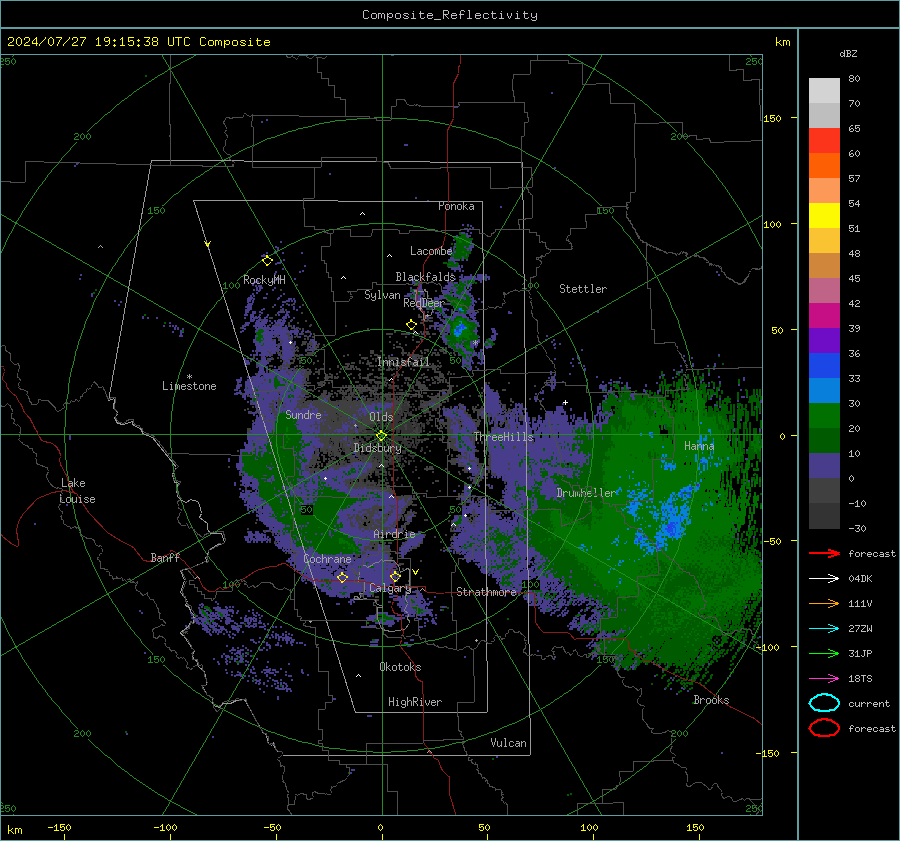Click the magenta 18TS arrow icon
The width and height of the screenshot is (900, 841).
click(x=824, y=678)
